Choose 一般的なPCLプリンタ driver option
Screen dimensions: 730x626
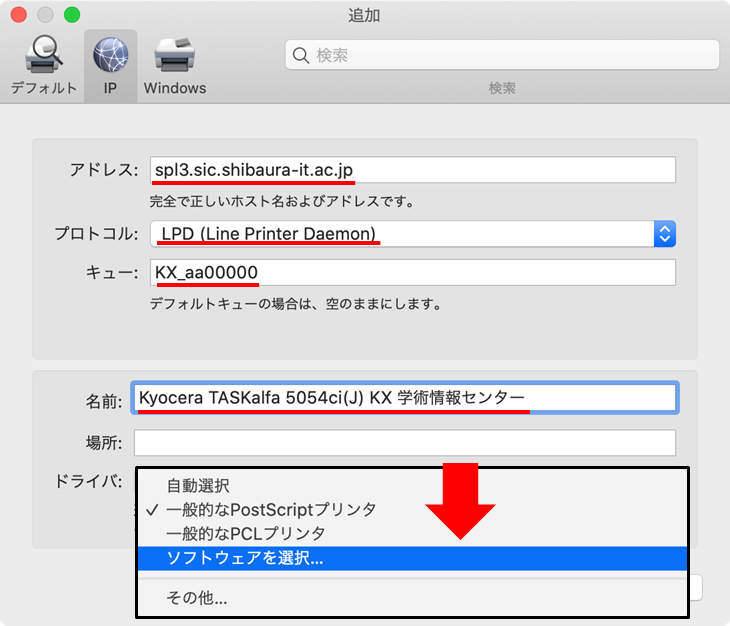coord(412,533)
